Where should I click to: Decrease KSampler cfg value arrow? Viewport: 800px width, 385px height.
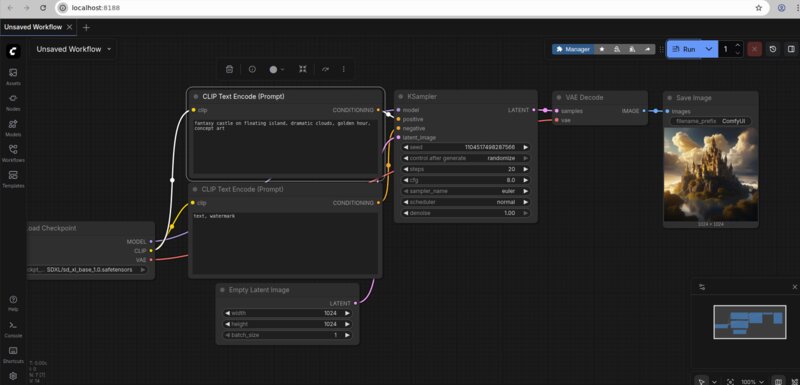[x=406, y=180]
